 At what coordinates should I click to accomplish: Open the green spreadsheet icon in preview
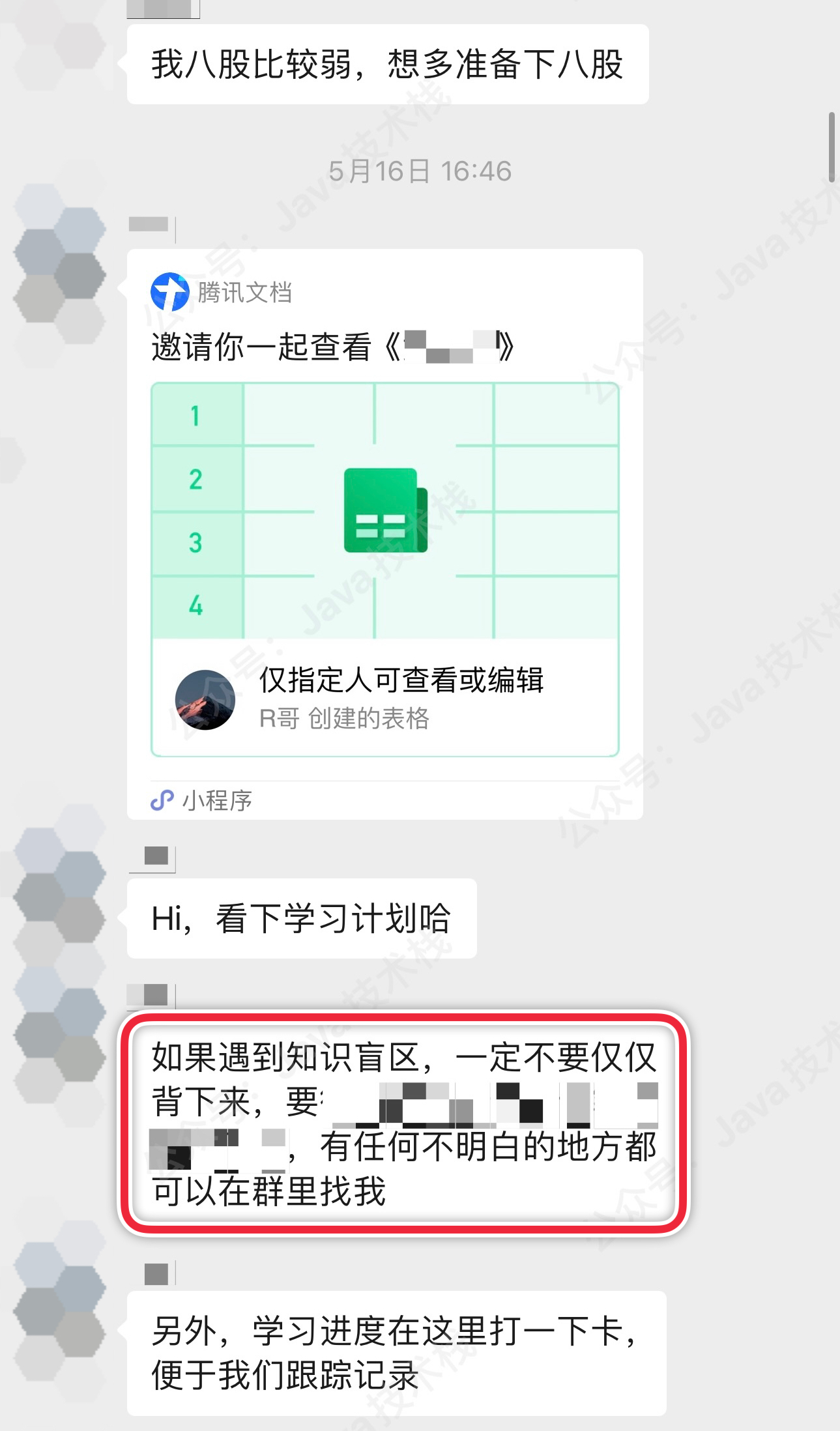(386, 510)
